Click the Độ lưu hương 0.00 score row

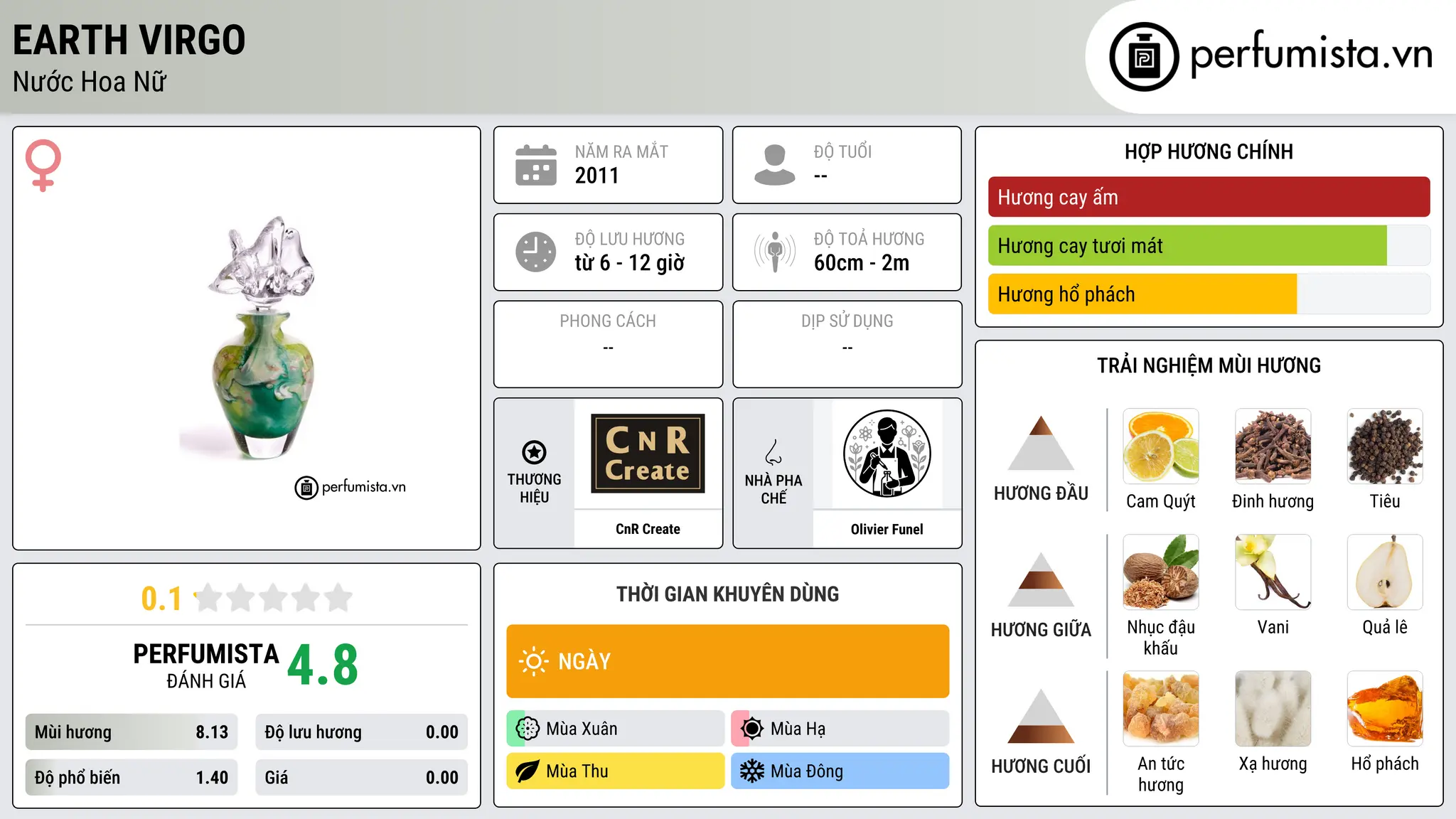click(362, 732)
